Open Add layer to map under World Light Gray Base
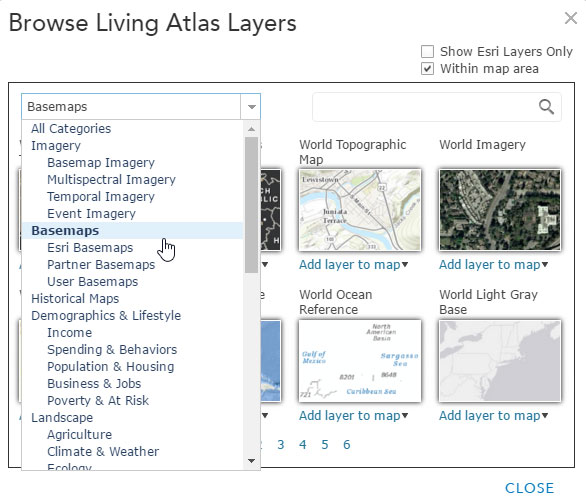Viewport: 586px width, 496px height. [493, 416]
